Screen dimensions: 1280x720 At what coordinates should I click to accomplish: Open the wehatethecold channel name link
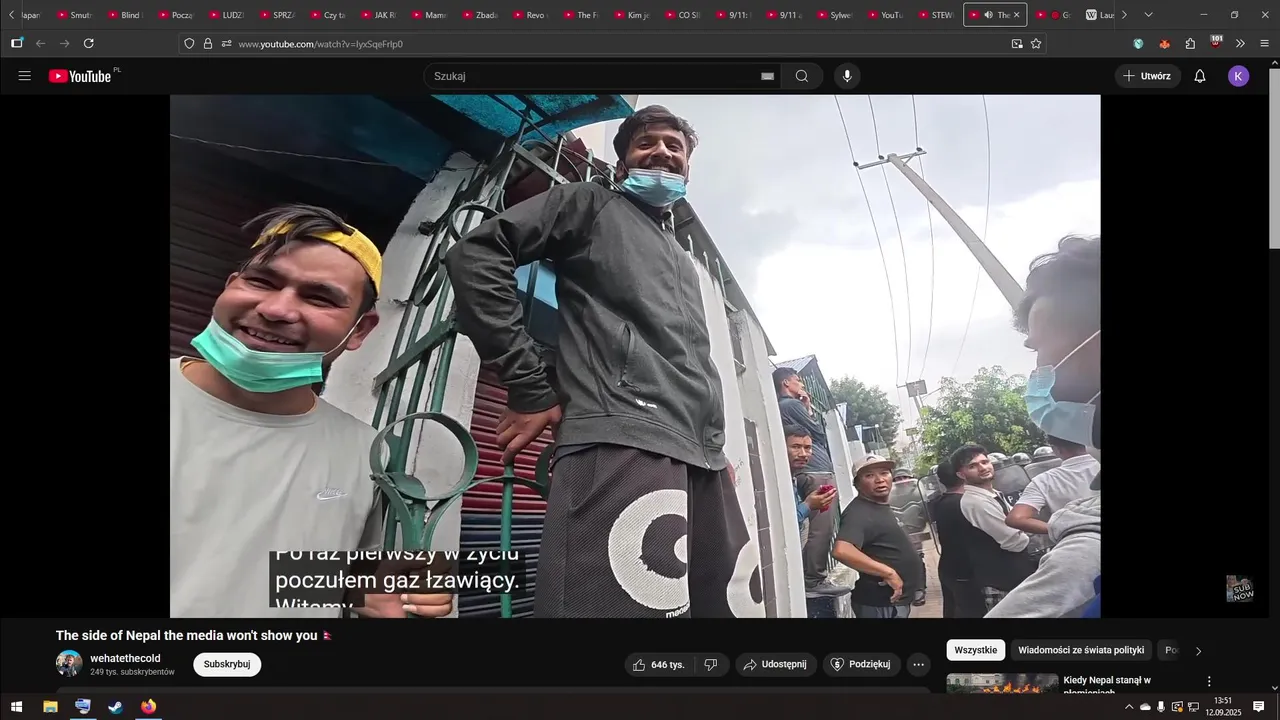125,658
